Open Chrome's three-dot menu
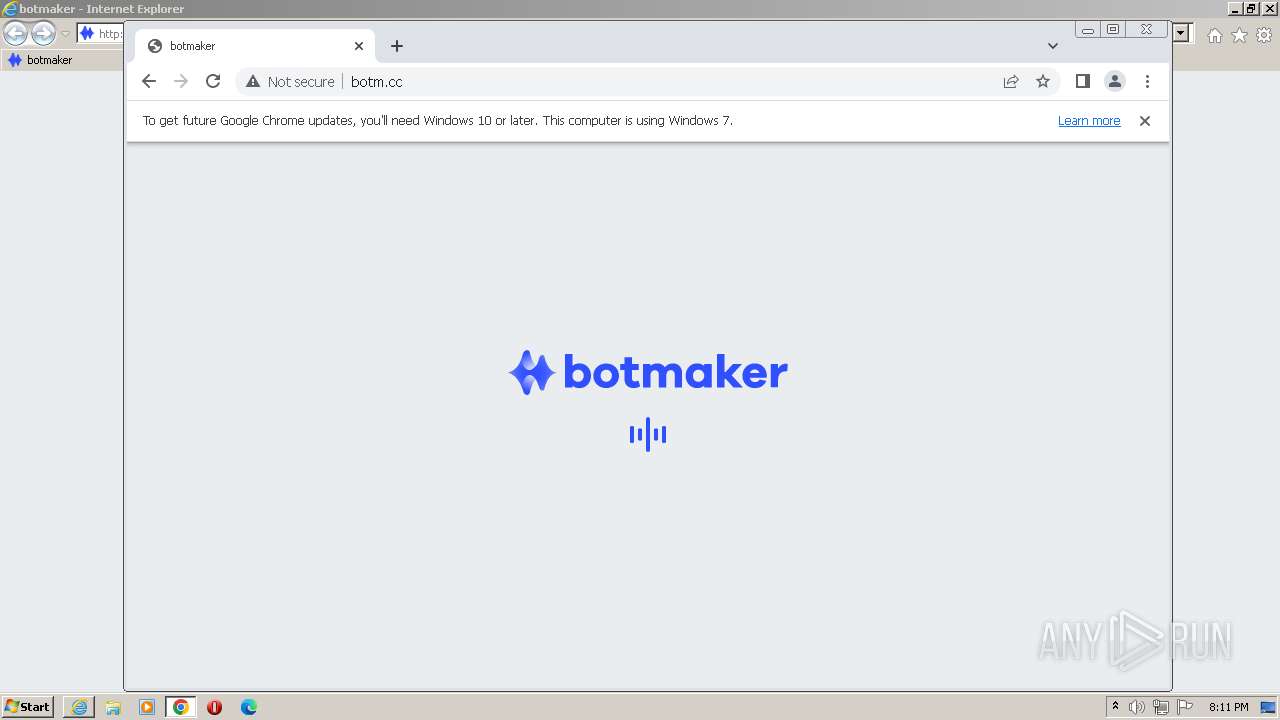Viewport: 1280px width, 720px height. click(1147, 82)
